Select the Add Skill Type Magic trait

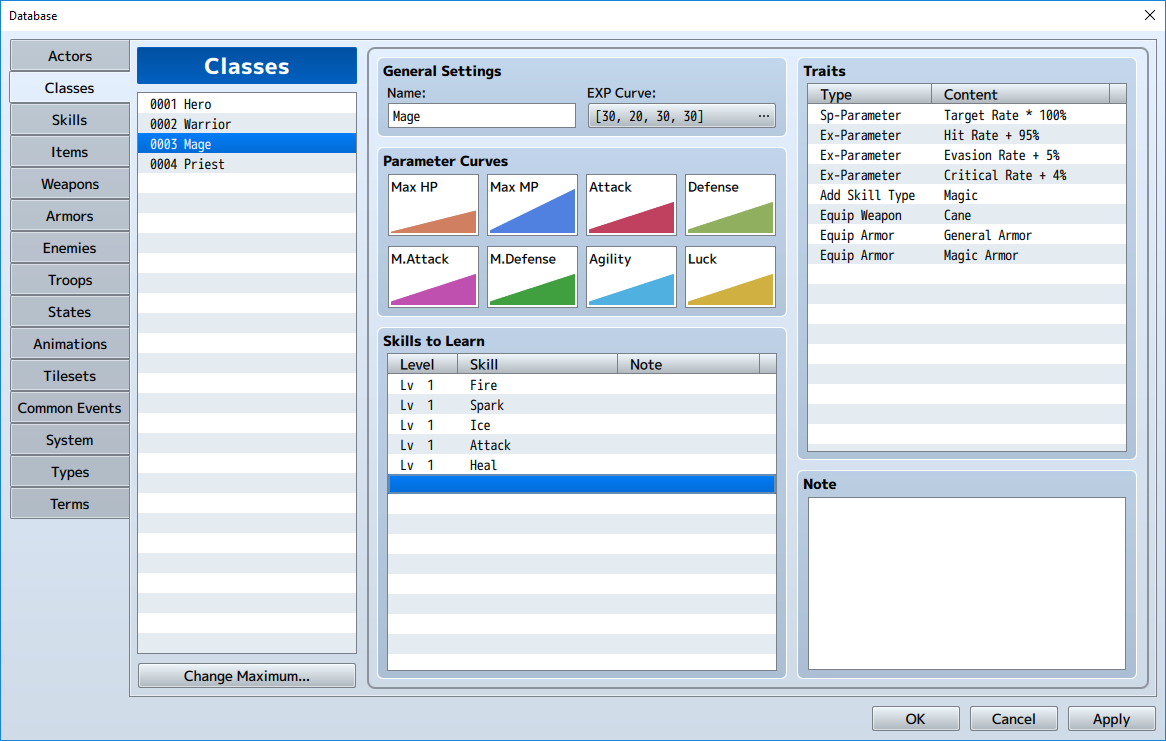(967, 195)
